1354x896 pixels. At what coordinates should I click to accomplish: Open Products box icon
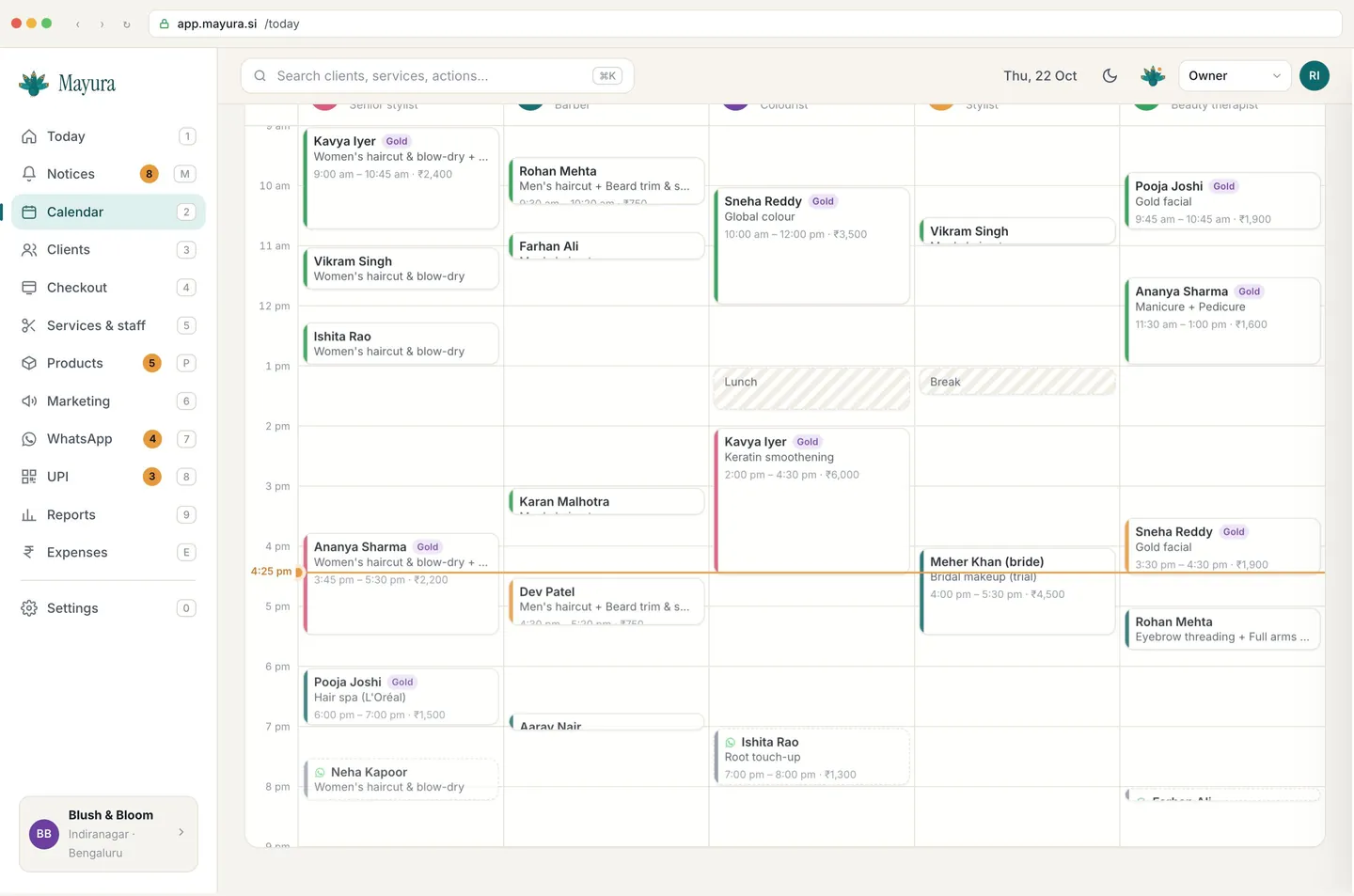tap(29, 363)
